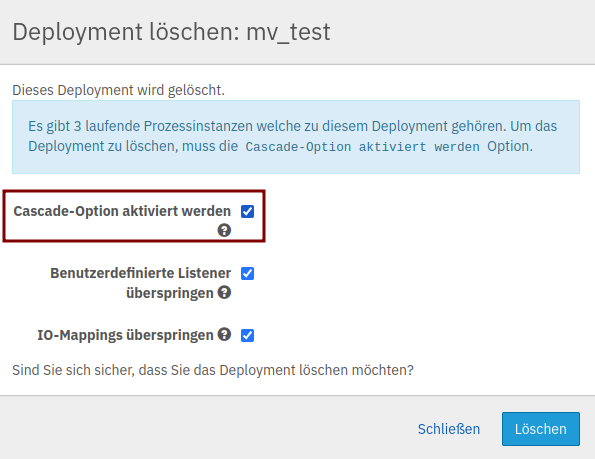The image size is (595, 459).
Task: Click the question Sind Sie sich sicher
Action: 213,370
